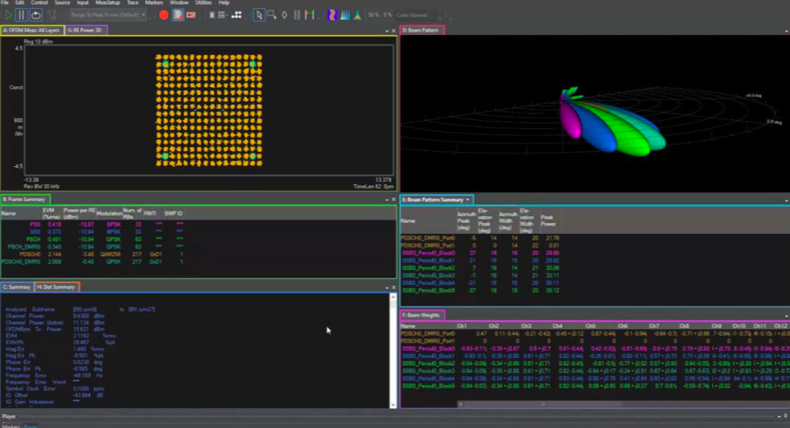Open the Markers menu

tap(154, 3)
